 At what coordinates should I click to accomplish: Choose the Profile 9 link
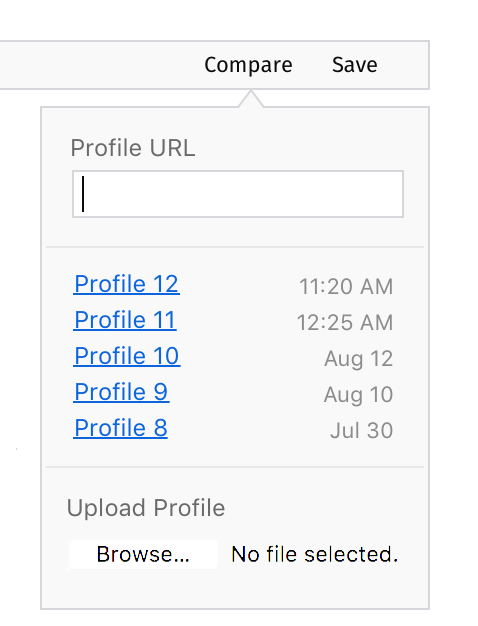[x=121, y=392]
